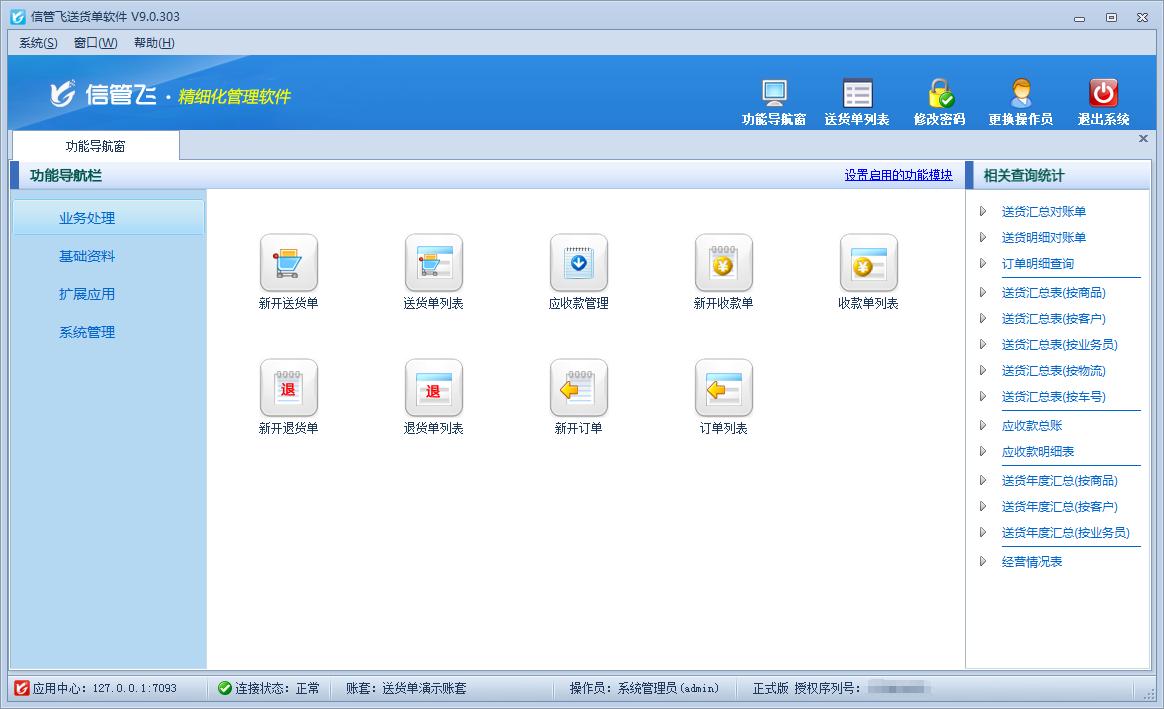This screenshot has height=709, width=1164.
Task: Open 送货汇总表(按业务员) link
Action: [1059, 344]
